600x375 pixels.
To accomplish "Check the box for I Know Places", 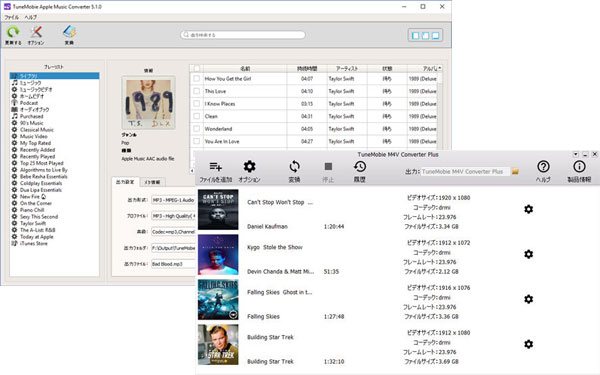I will point(197,104).
